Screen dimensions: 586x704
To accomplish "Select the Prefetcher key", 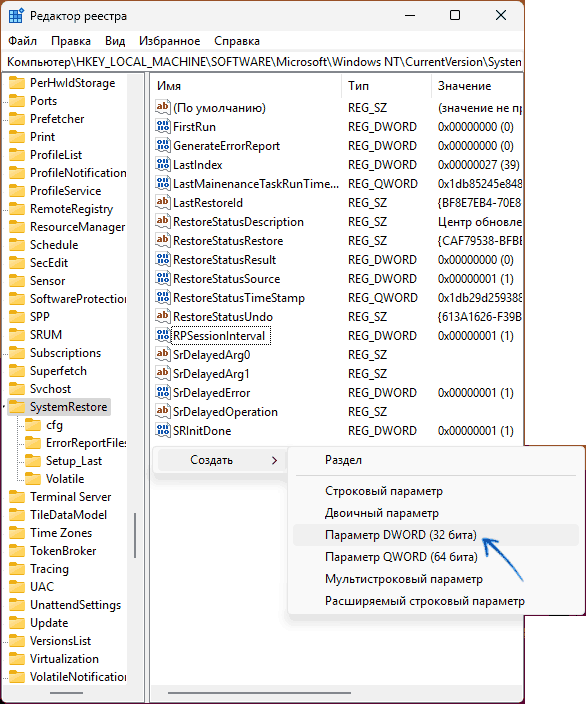I will [x=57, y=119].
